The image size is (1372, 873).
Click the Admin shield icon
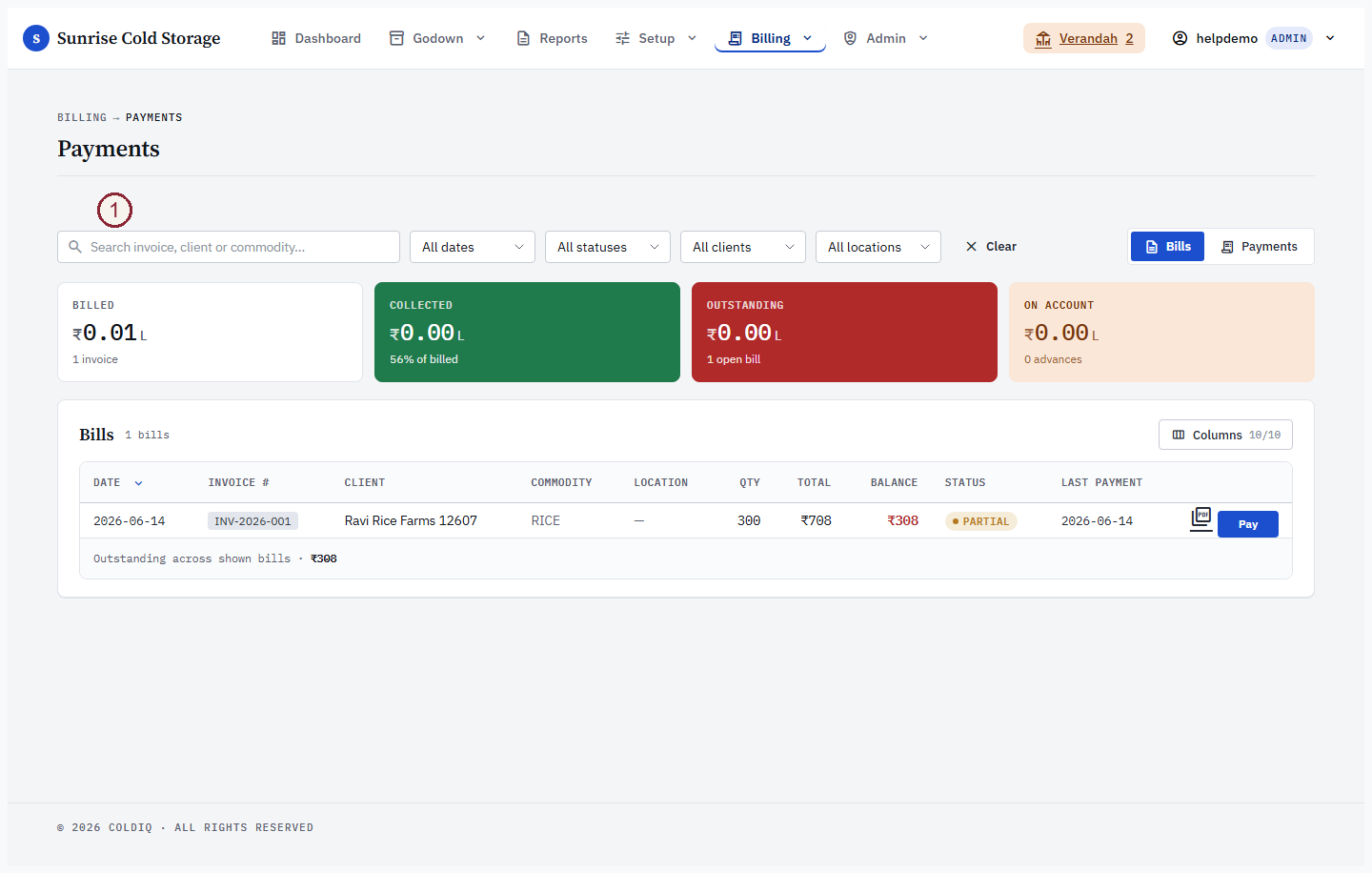click(850, 38)
